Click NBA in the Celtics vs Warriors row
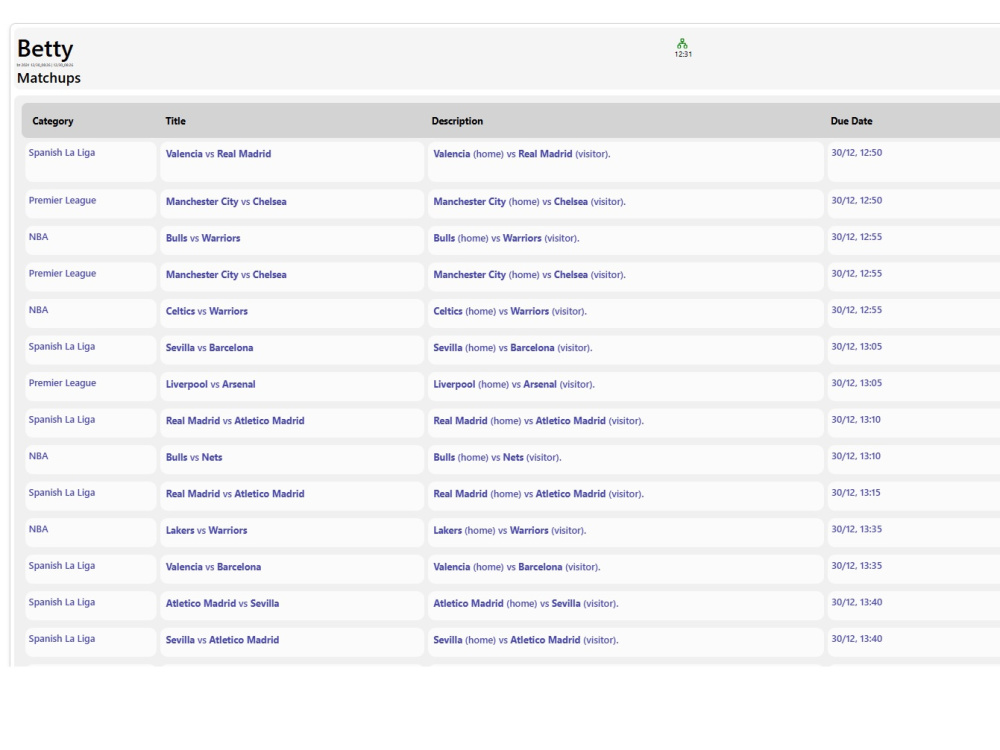Image resolution: width=1000 pixels, height=750 pixels. click(38, 310)
